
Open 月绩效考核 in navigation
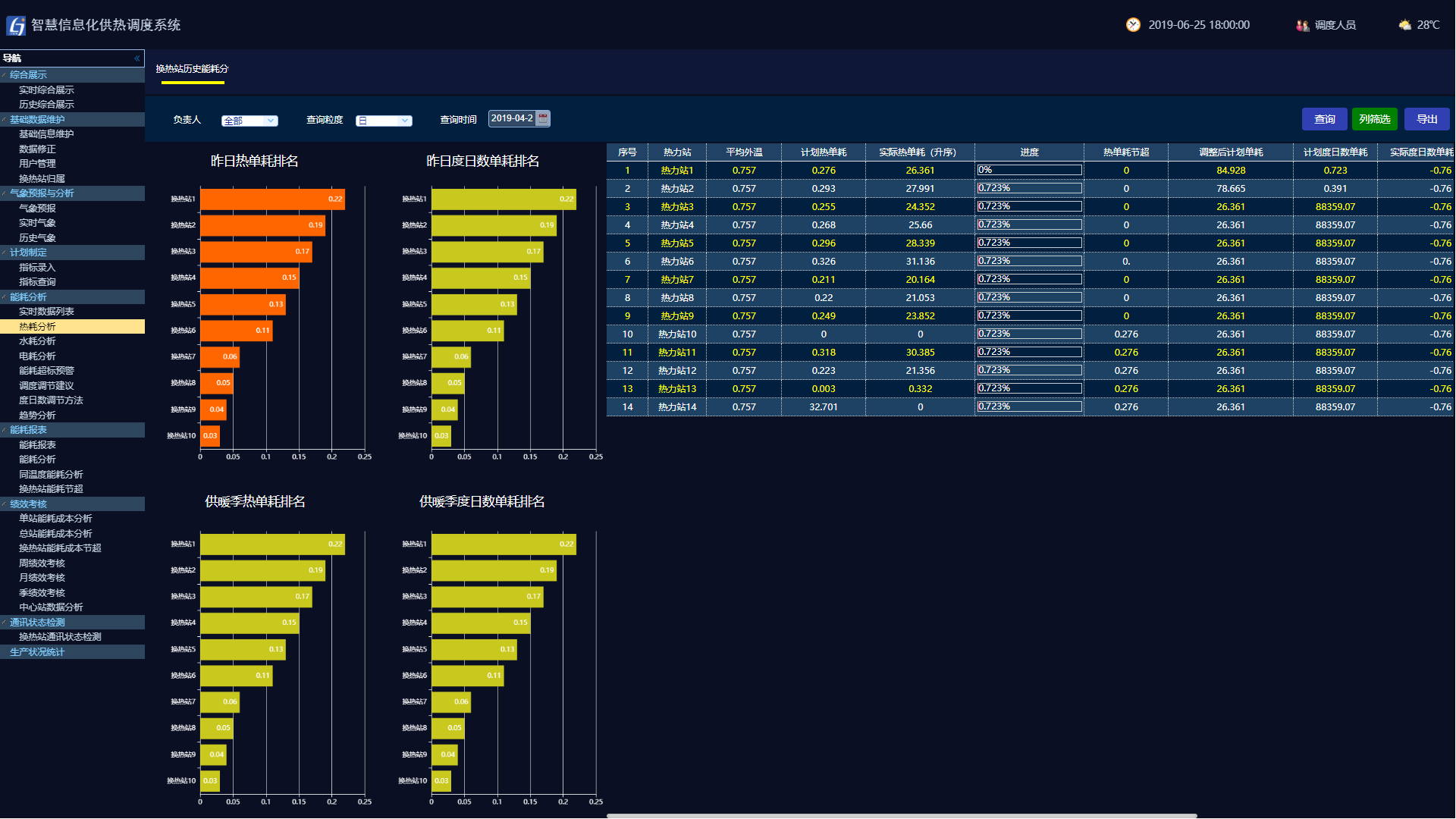point(42,578)
